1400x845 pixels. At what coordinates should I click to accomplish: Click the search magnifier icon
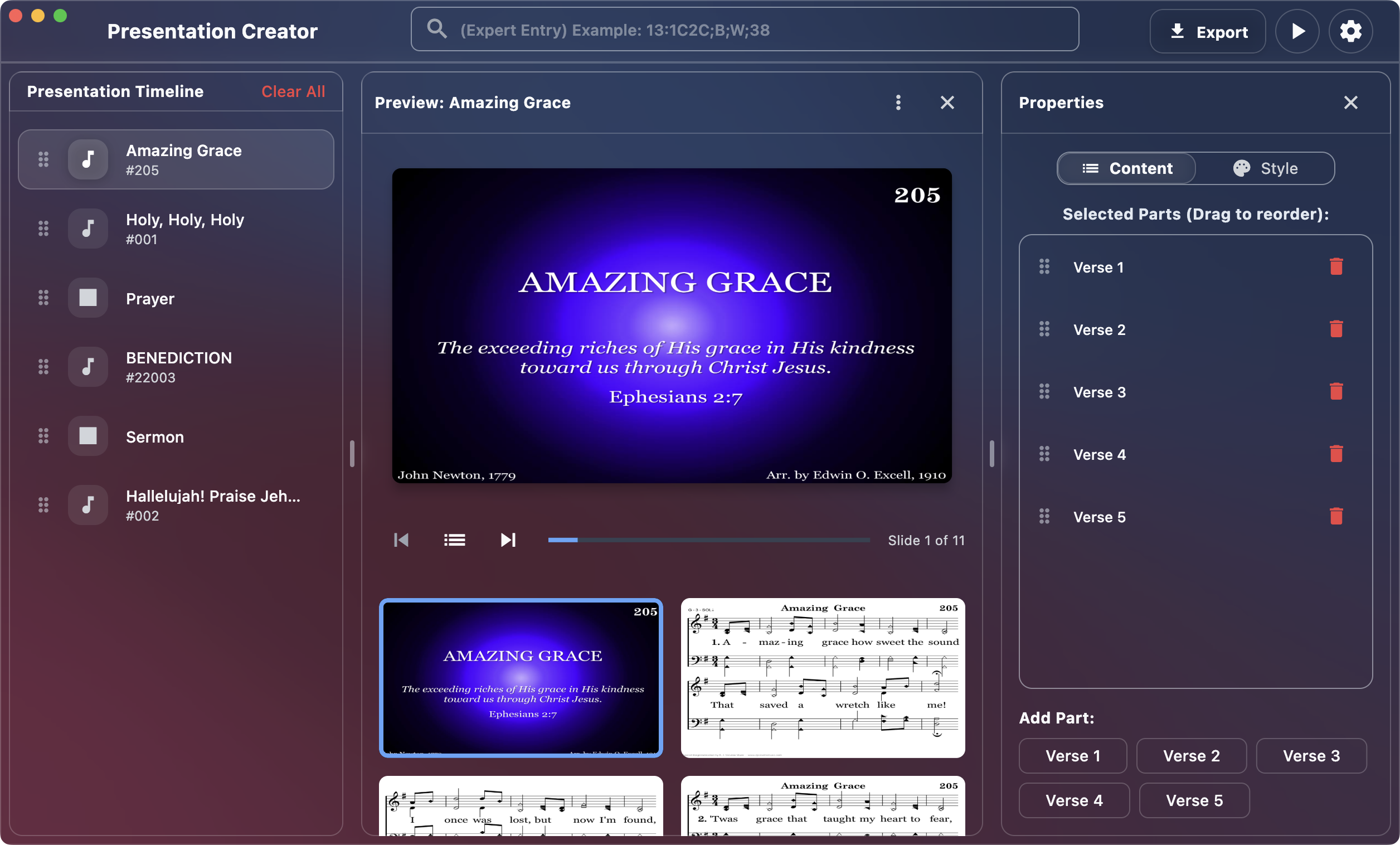(x=436, y=29)
